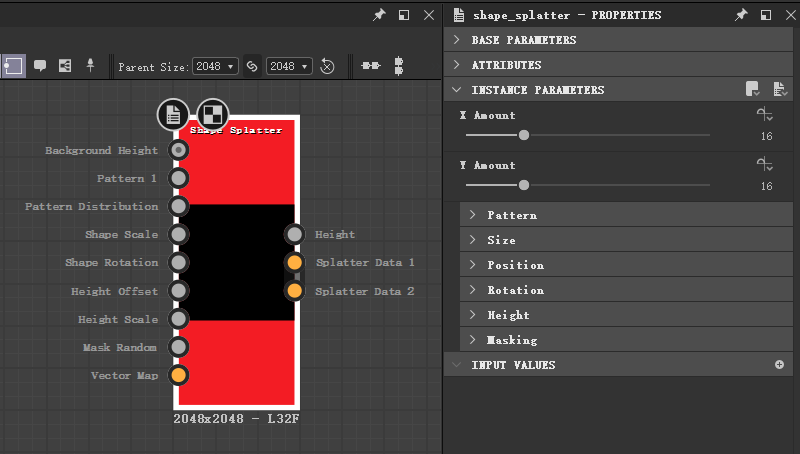Click the frame selection toolbar icon

[x=13, y=66]
